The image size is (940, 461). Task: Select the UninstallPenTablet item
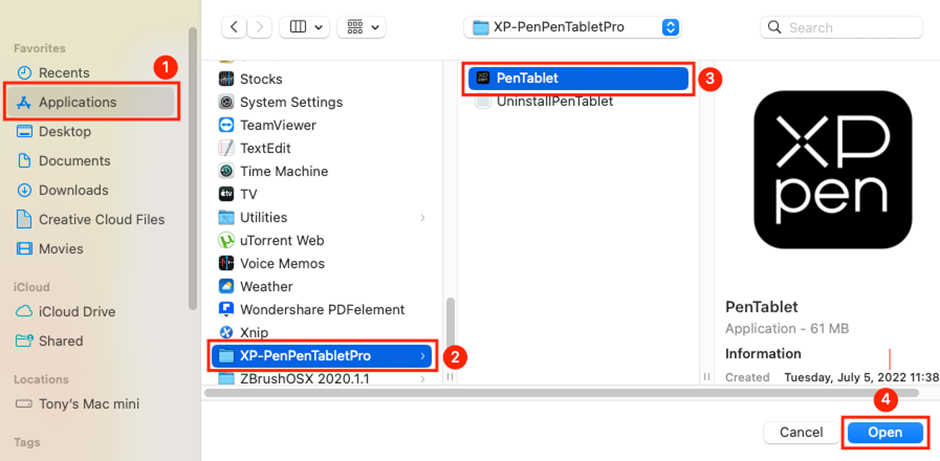(x=554, y=101)
